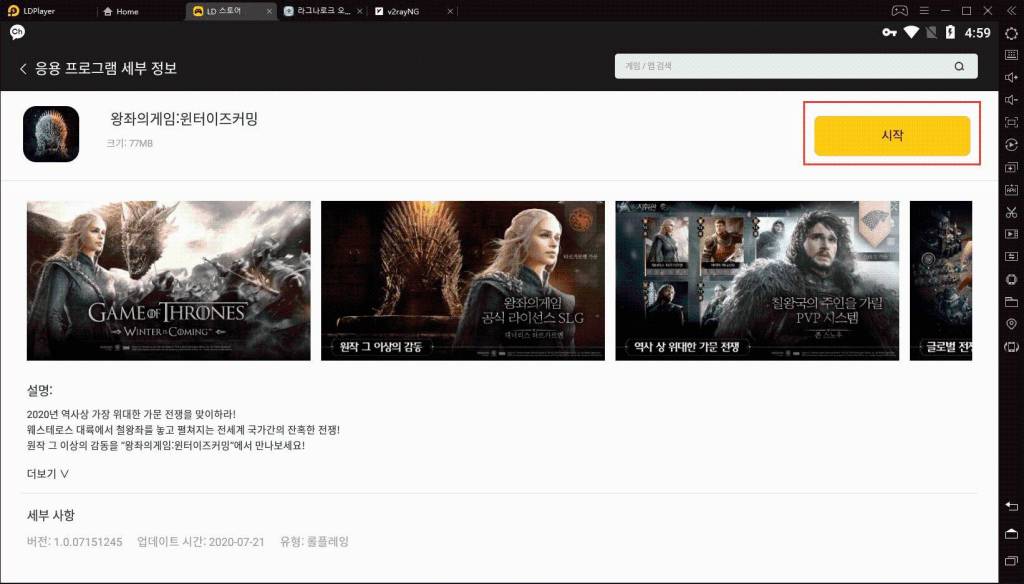Screen dimensions: 1024x584
Task: Click the Android home icon
Action: pyautogui.click(x=1011, y=533)
